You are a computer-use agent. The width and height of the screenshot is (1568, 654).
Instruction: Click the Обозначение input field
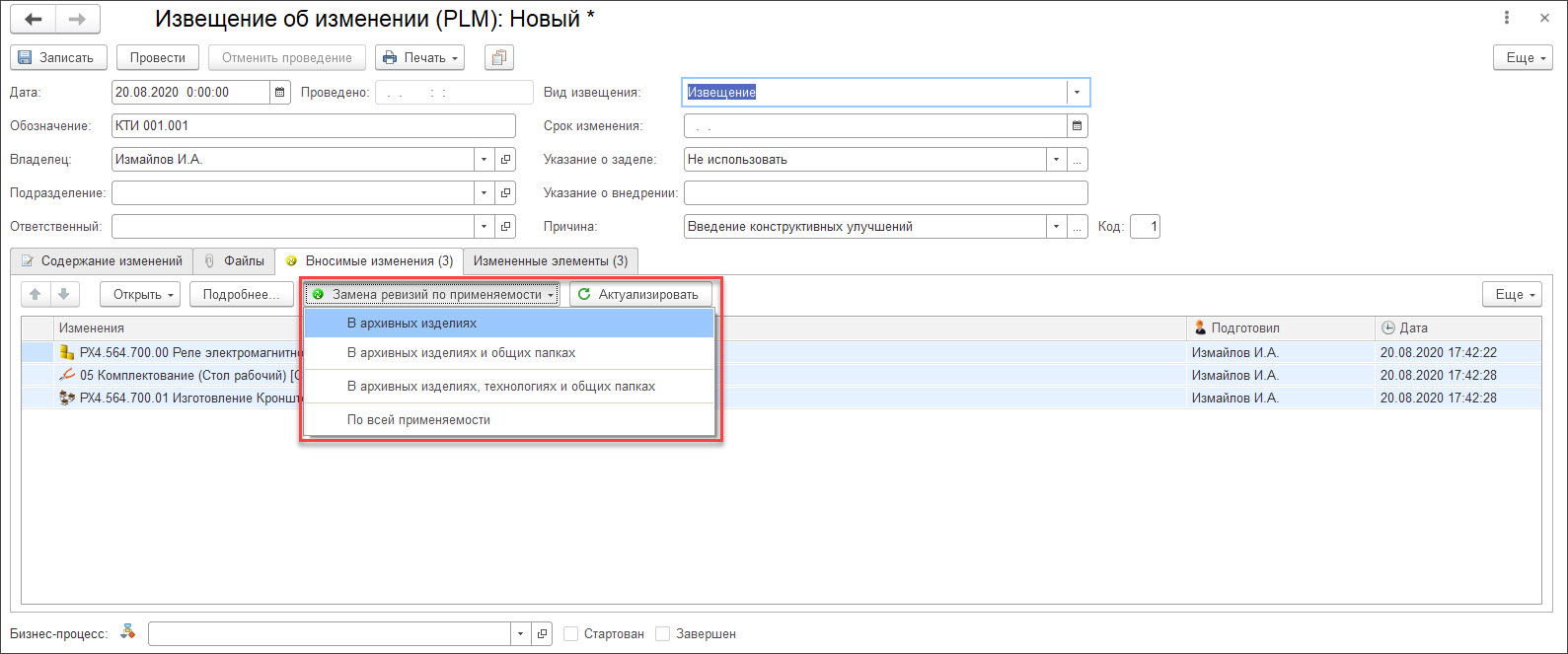click(x=313, y=126)
